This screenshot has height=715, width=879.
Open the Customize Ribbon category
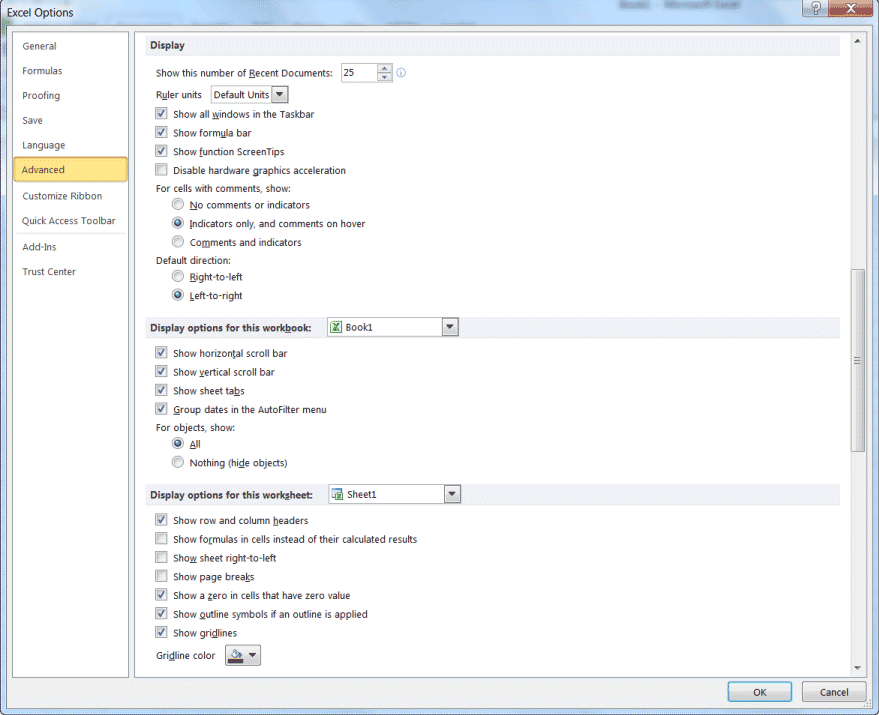[x=70, y=196]
